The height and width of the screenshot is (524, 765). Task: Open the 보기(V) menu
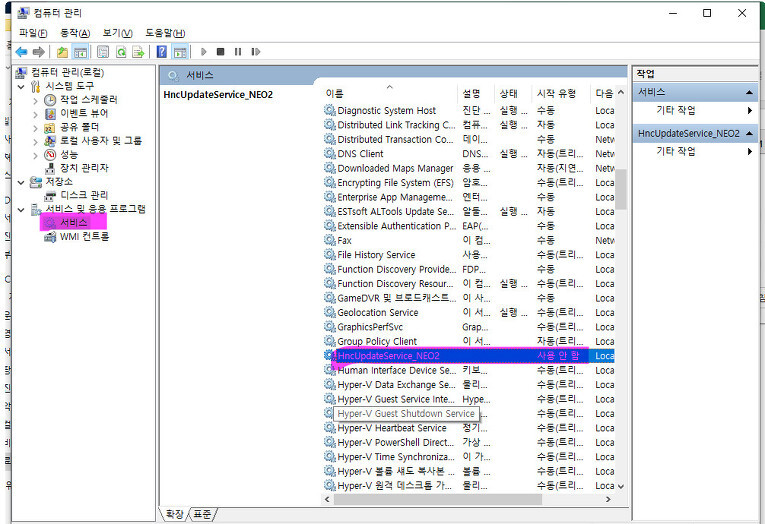tap(117, 33)
